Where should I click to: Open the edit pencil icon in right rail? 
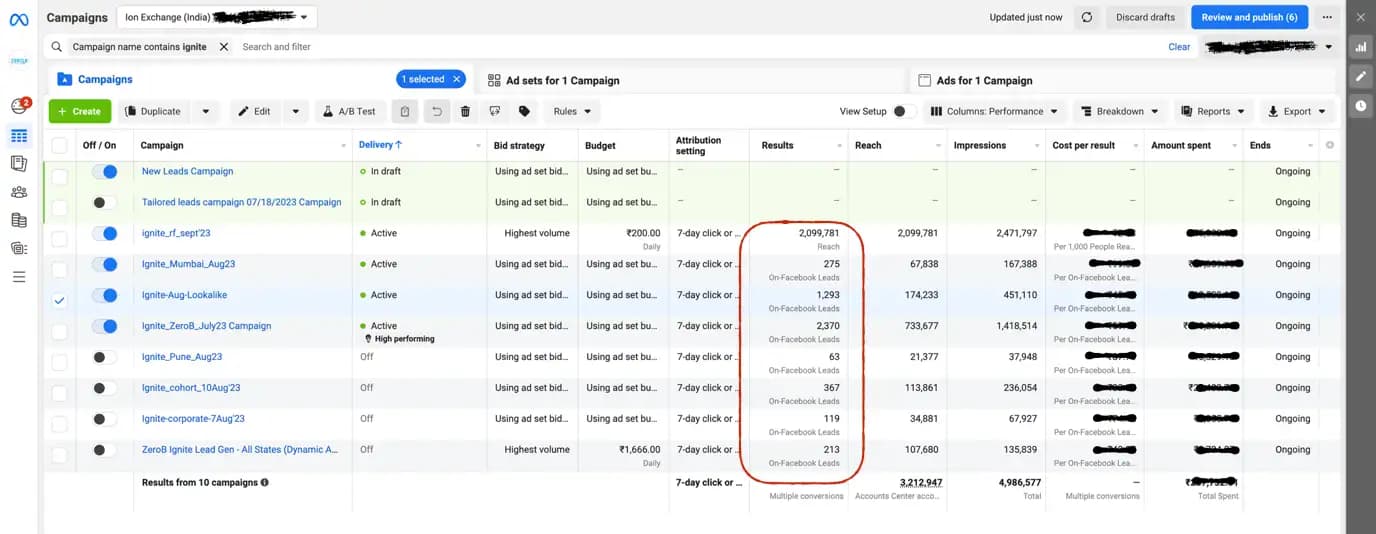[1360, 76]
